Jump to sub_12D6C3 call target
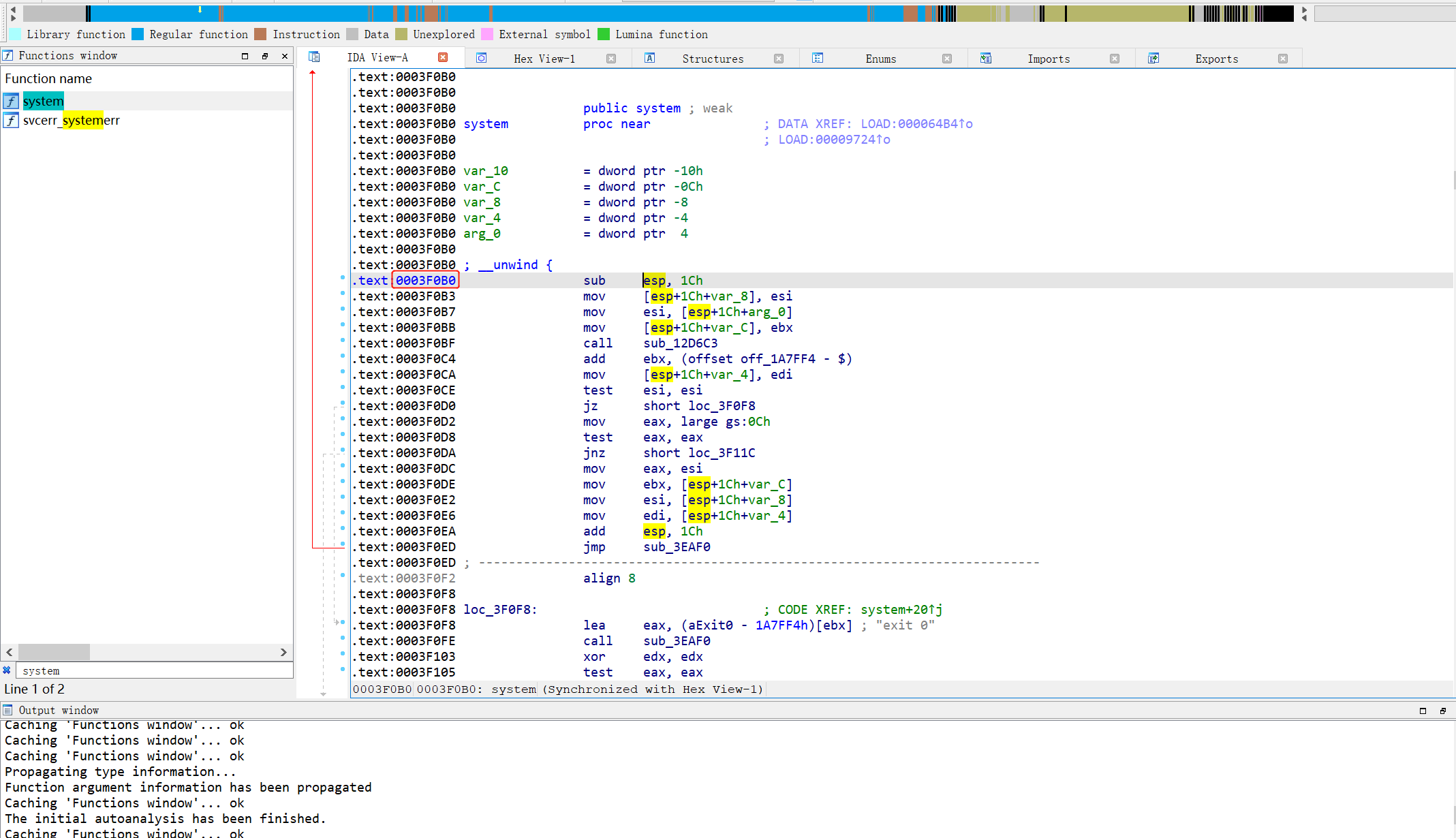This screenshot has height=838, width=1456. pyautogui.click(x=680, y=343)
